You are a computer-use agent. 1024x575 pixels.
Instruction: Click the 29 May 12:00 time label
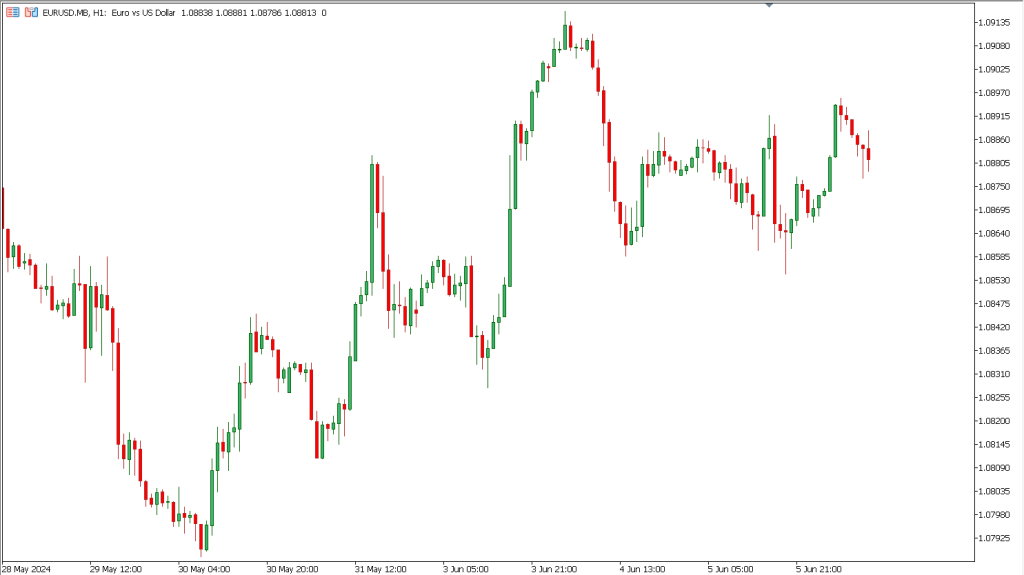click(x=116, y=569)
